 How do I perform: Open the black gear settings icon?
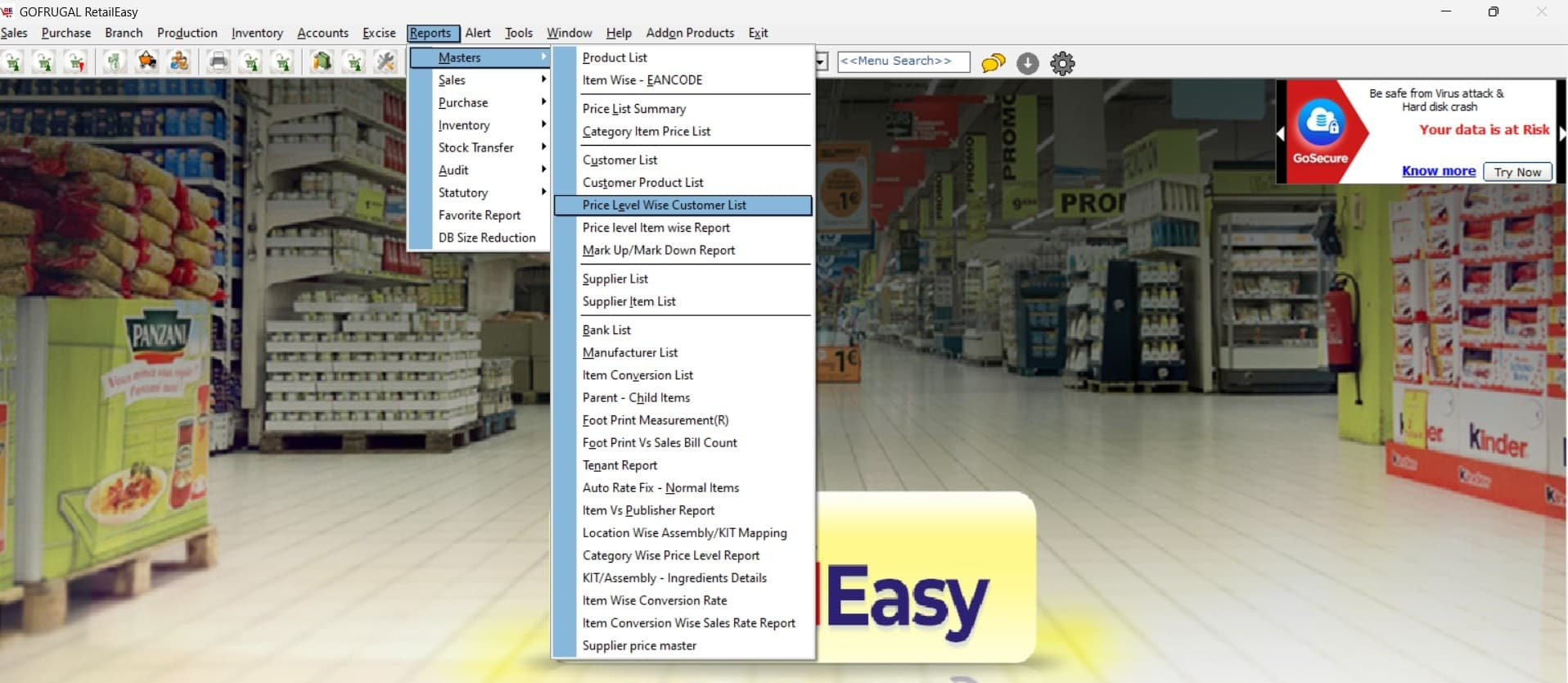coord(1062,63)
